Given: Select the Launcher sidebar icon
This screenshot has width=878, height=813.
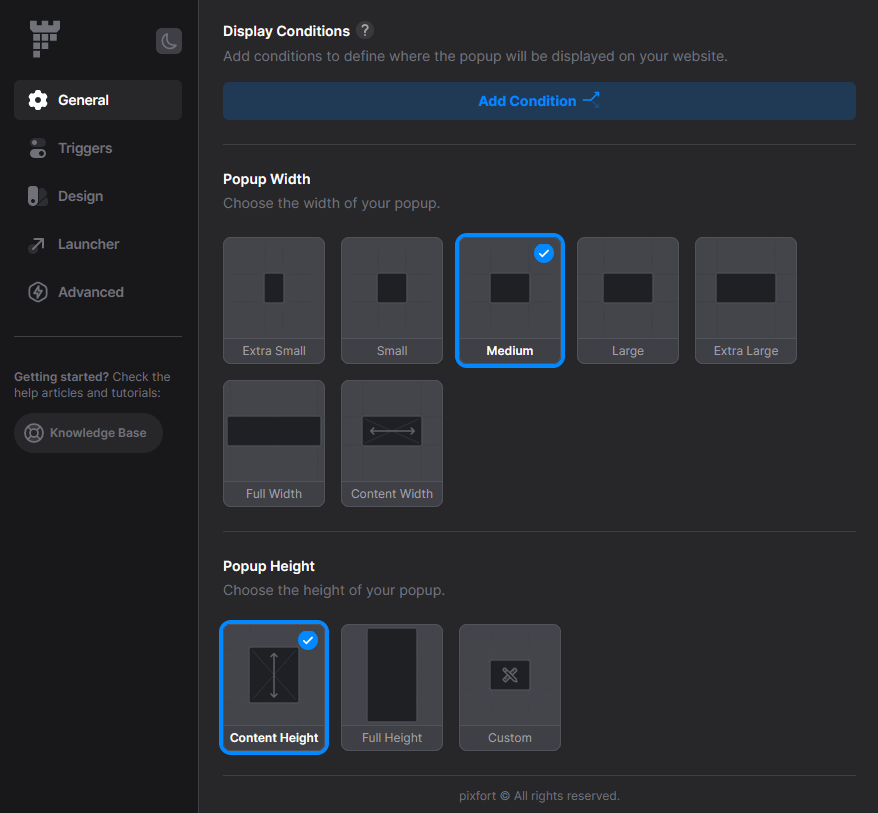Looking at the screenshot, I should [x=37, y=244].
